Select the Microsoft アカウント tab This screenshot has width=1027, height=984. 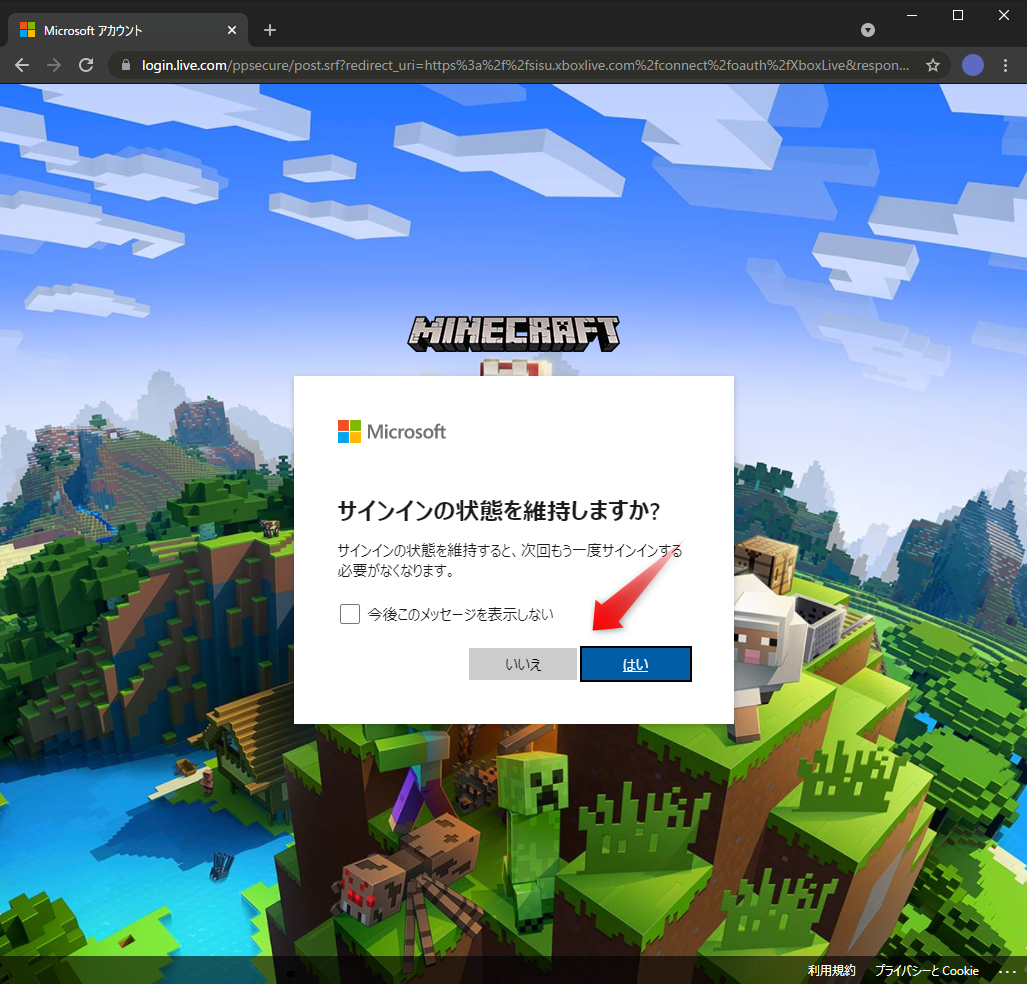point(120,30)
